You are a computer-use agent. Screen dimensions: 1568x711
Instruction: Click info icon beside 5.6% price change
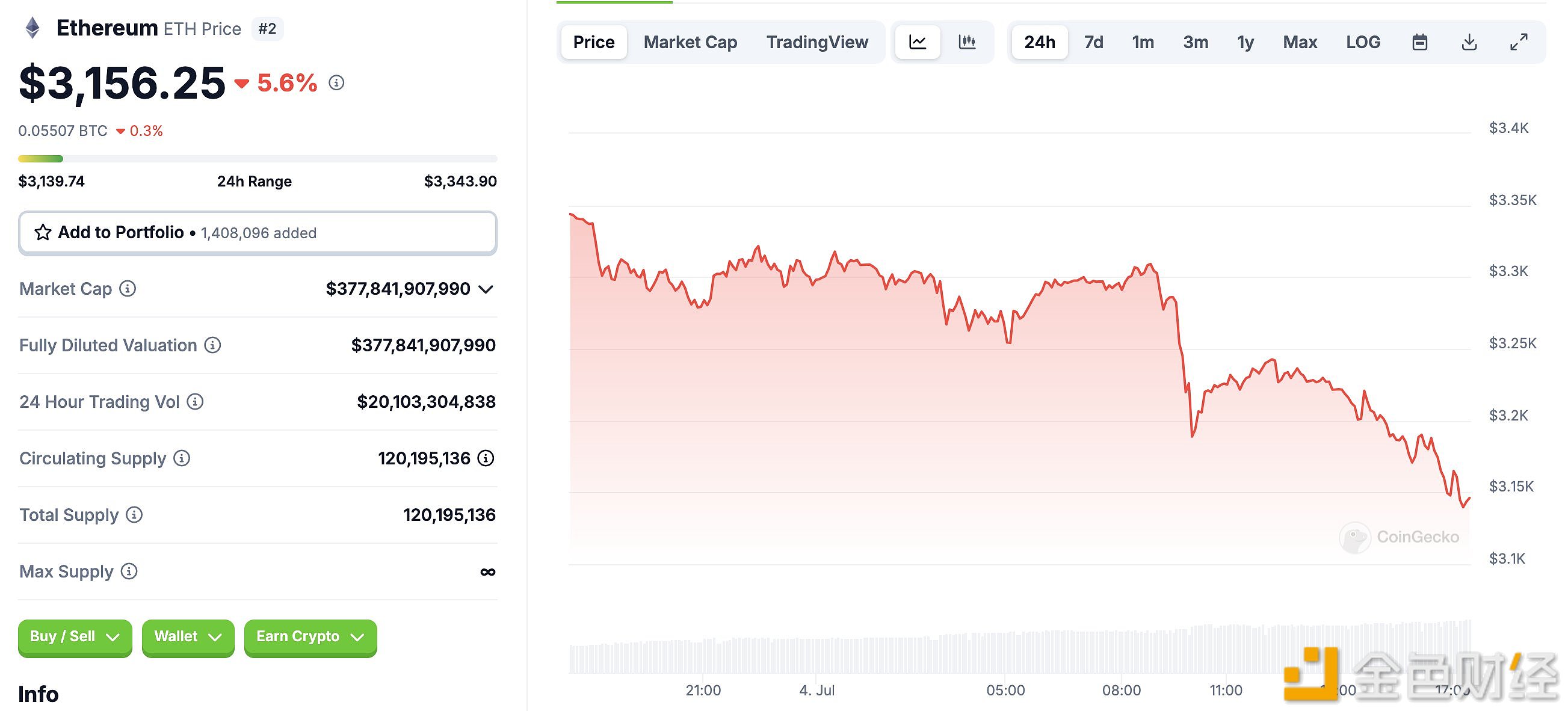[x=336, y=82]
